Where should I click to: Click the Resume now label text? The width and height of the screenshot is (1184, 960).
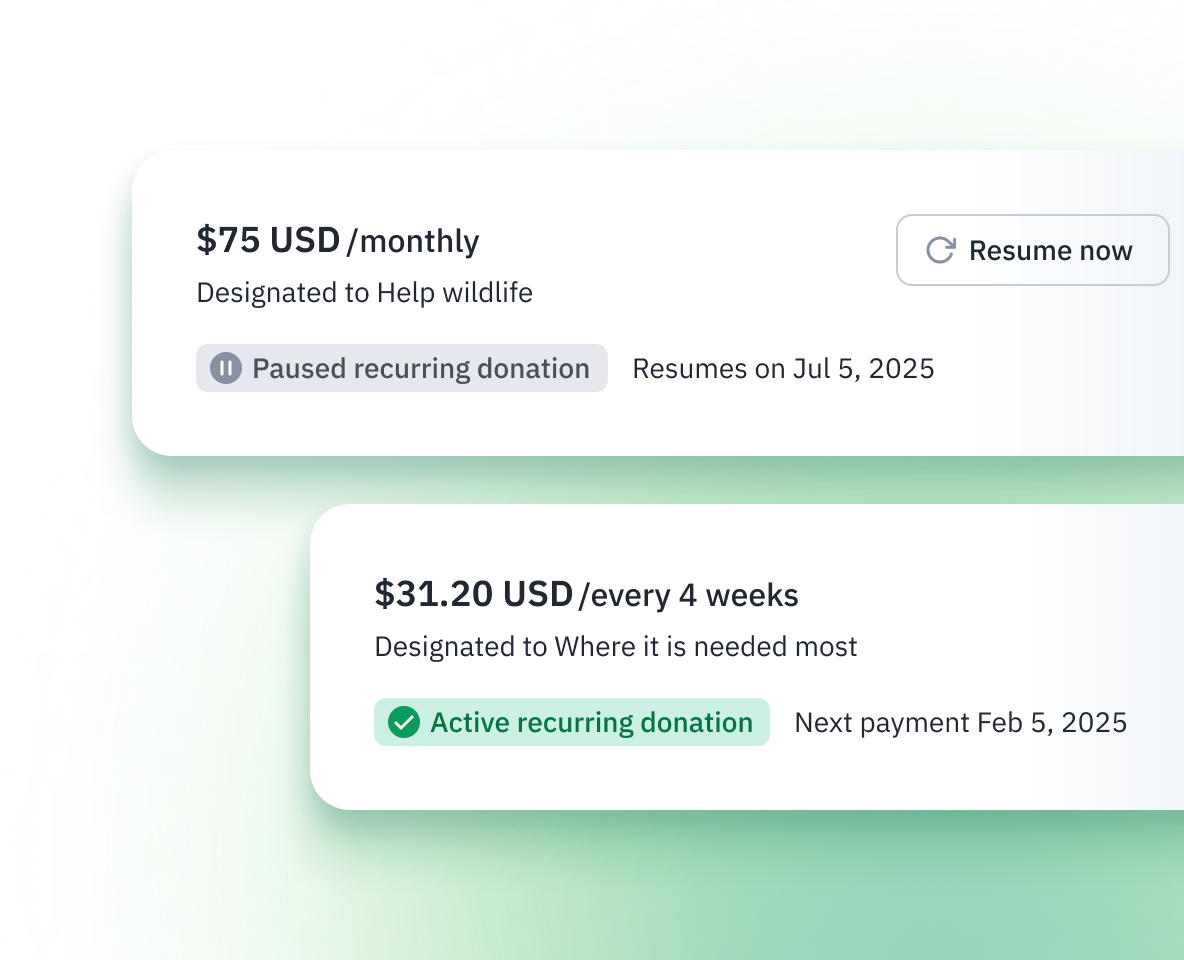[1050, 250]
